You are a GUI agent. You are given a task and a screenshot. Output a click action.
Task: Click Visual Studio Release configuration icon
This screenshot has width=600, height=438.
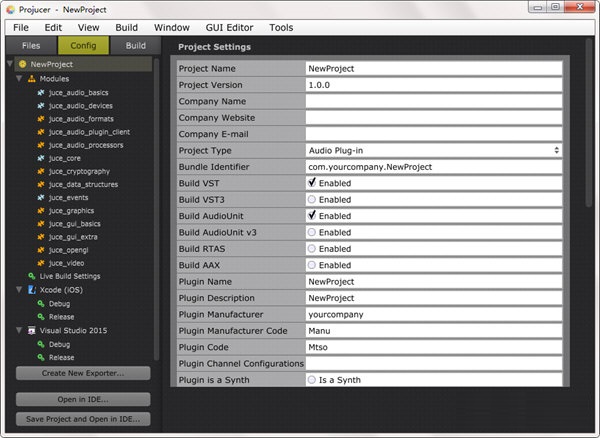(x=41, y=357)
